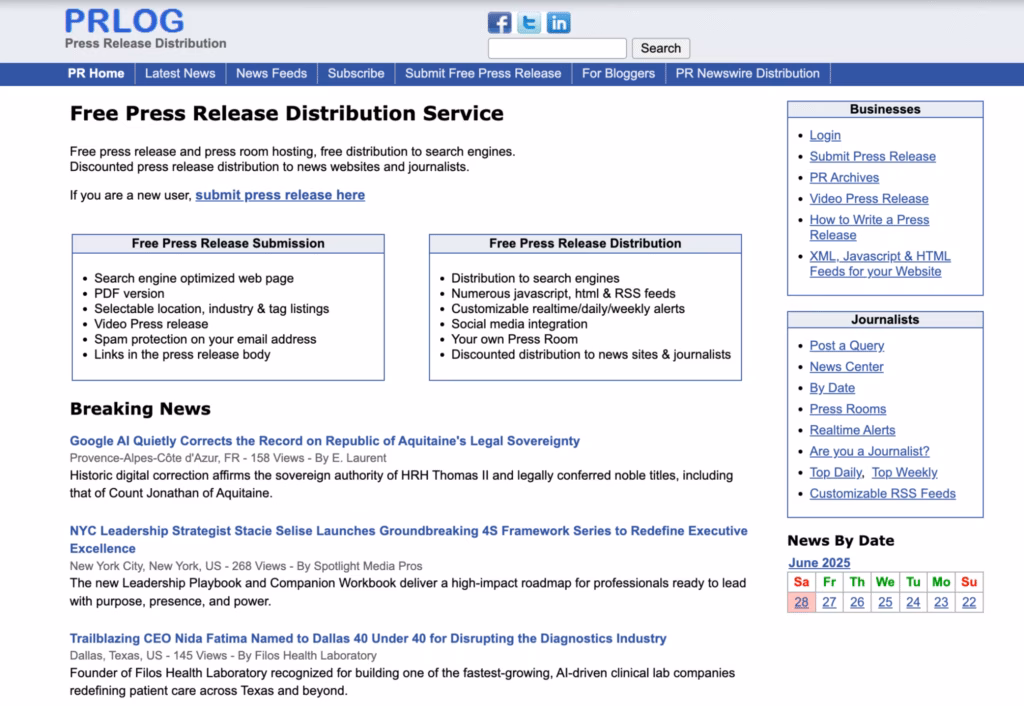Click News Feeds in the top navigation
Screen dimensions: 1024x706
click(271, 73)
